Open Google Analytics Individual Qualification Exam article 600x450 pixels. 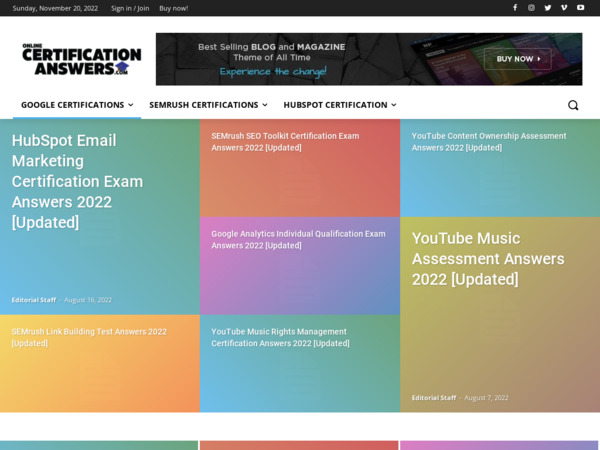pyautogui.click(x=298, y=240)
